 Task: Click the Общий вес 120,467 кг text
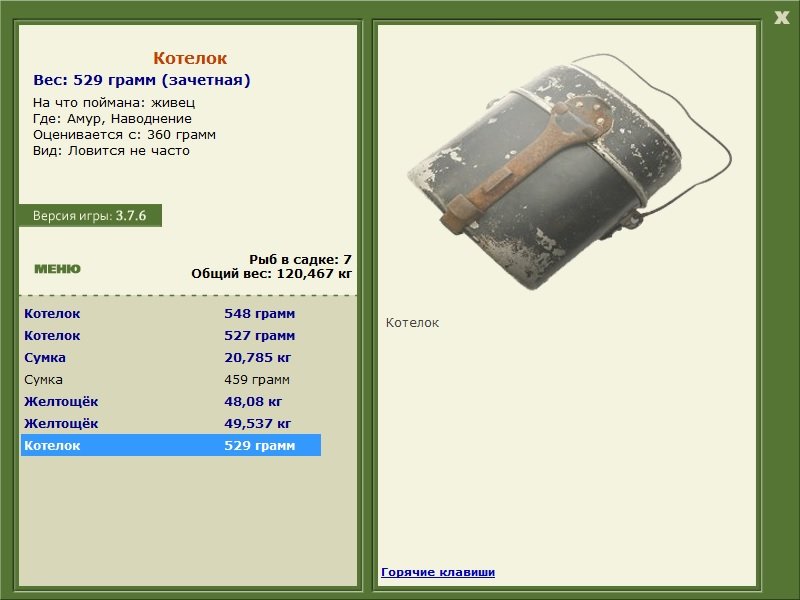tap(271, 273)
